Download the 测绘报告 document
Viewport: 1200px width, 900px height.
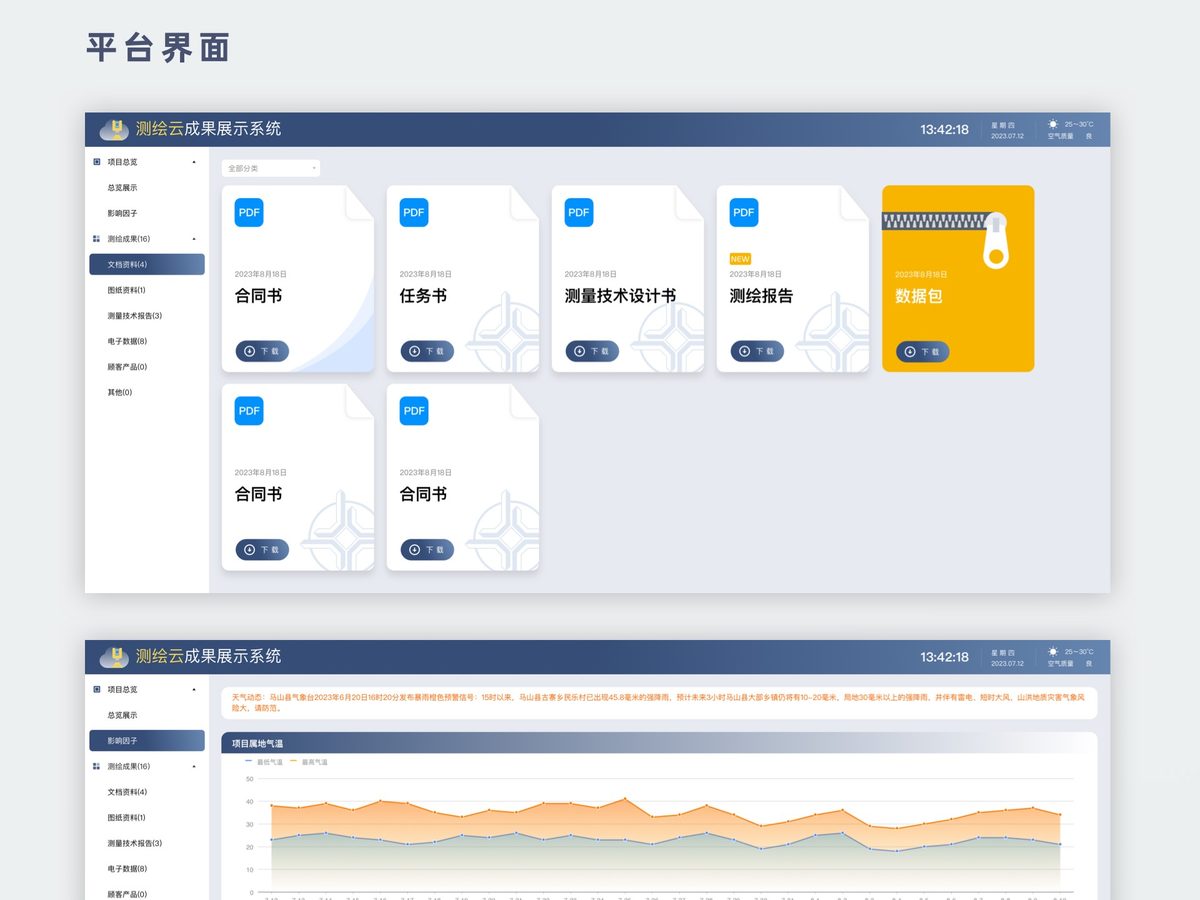click(x=757, y=351)
